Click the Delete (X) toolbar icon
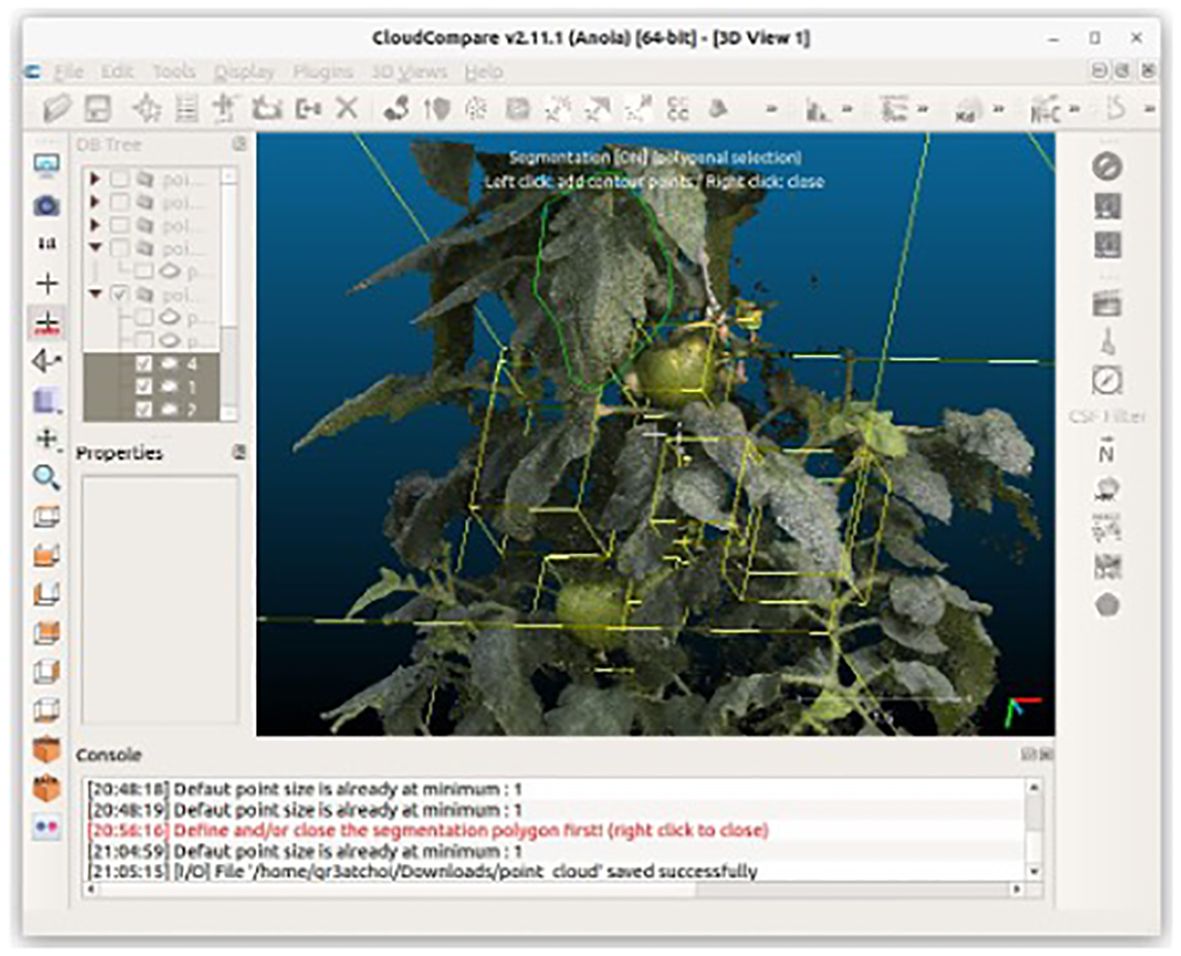1181x956 pixels. tap(346, 108)
